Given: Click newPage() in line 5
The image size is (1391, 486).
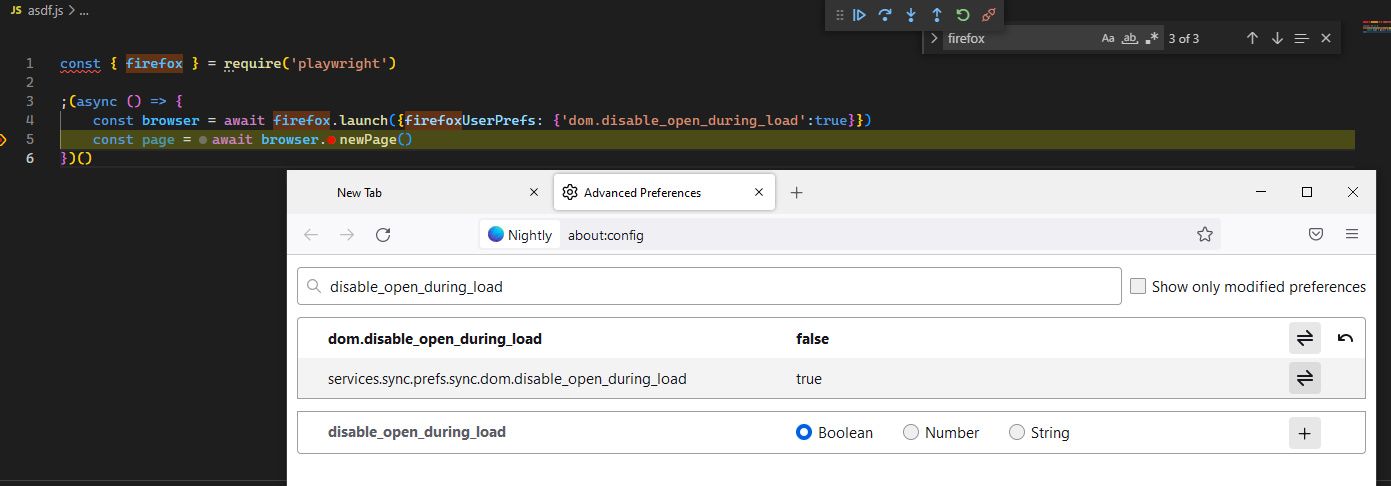Looking at the screenshot, I should tap(376, 140).
